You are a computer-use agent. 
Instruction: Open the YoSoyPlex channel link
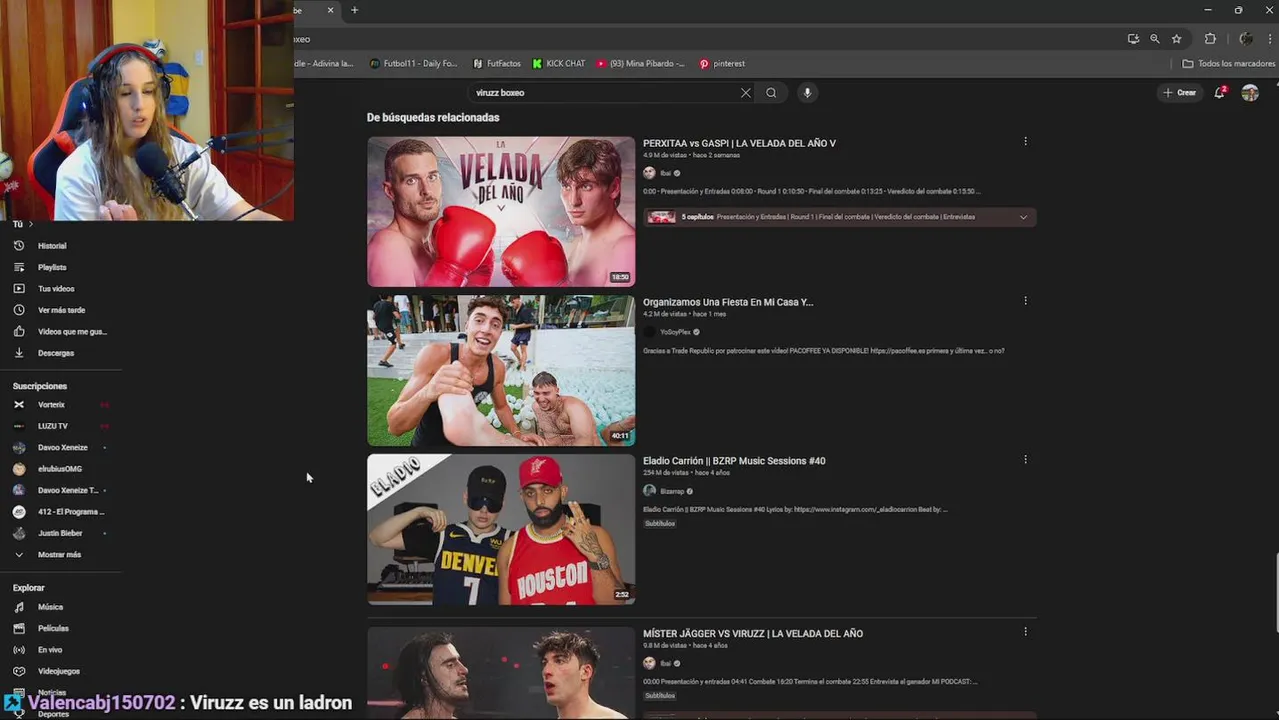click(675, 332)
